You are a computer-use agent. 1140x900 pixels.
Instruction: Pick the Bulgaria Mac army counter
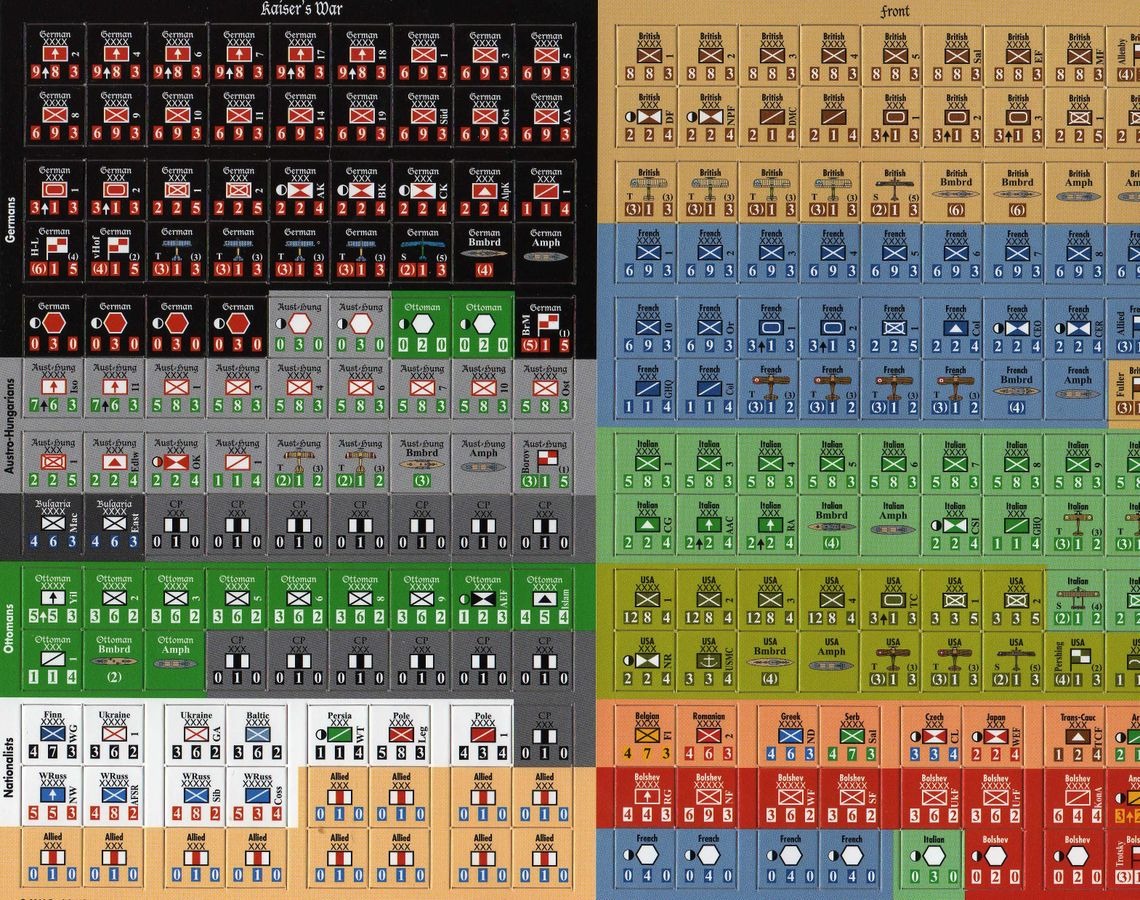(x=54, y=522)
